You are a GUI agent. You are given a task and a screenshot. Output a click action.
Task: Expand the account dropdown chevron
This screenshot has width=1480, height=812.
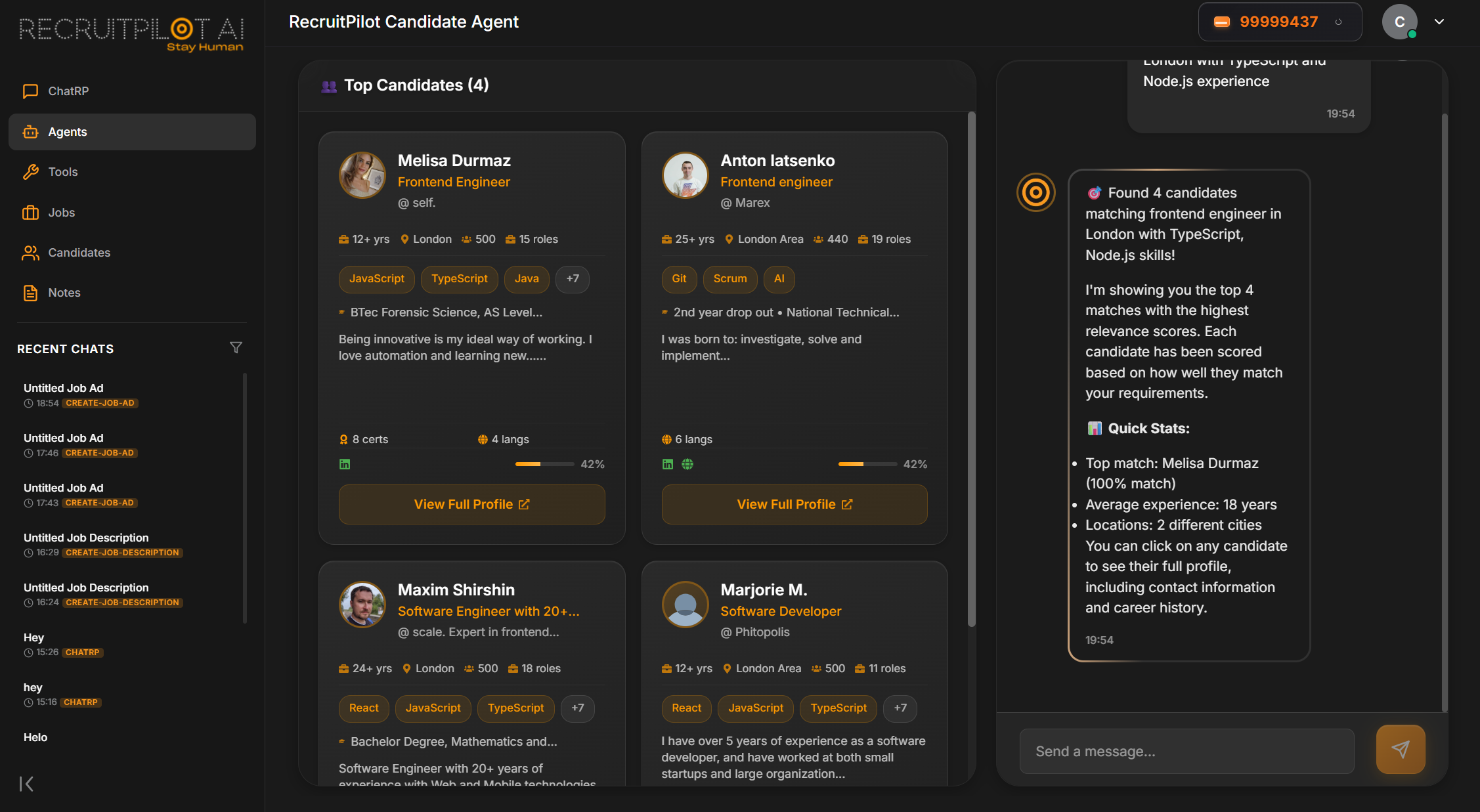pyautogui.click(x=1439, y=22)
